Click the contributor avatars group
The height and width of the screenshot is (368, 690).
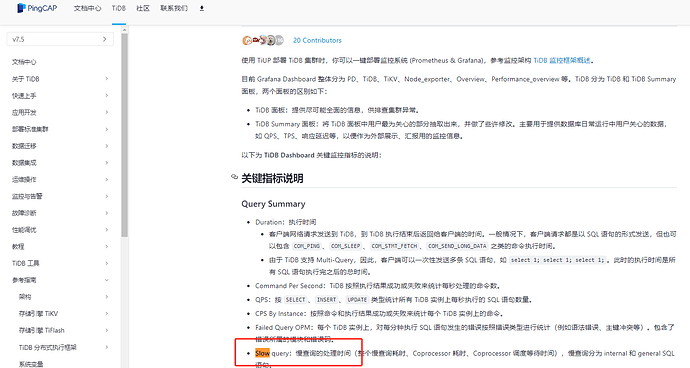[263, 40]
